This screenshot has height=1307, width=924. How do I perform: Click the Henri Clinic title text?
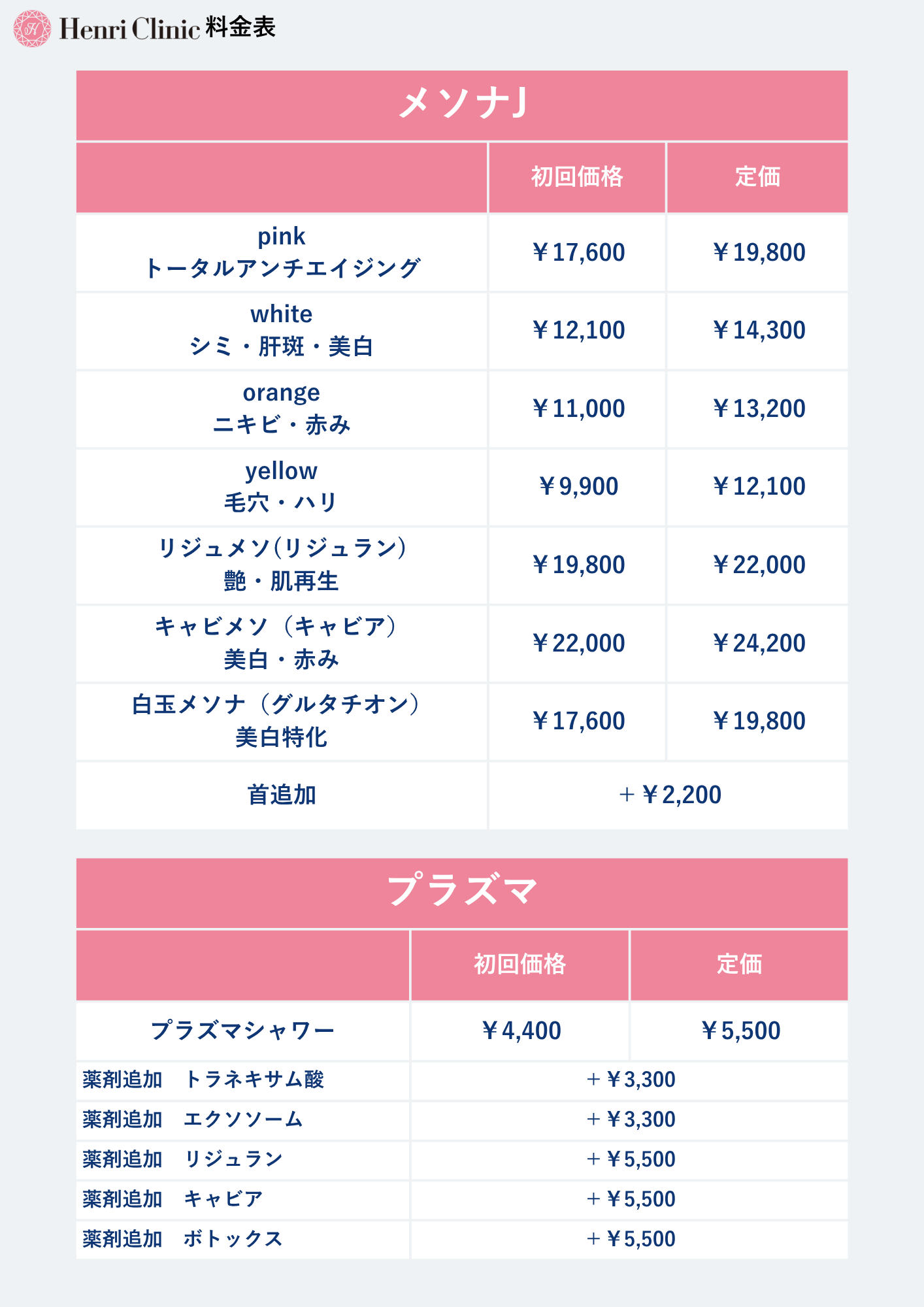point(129,29)
